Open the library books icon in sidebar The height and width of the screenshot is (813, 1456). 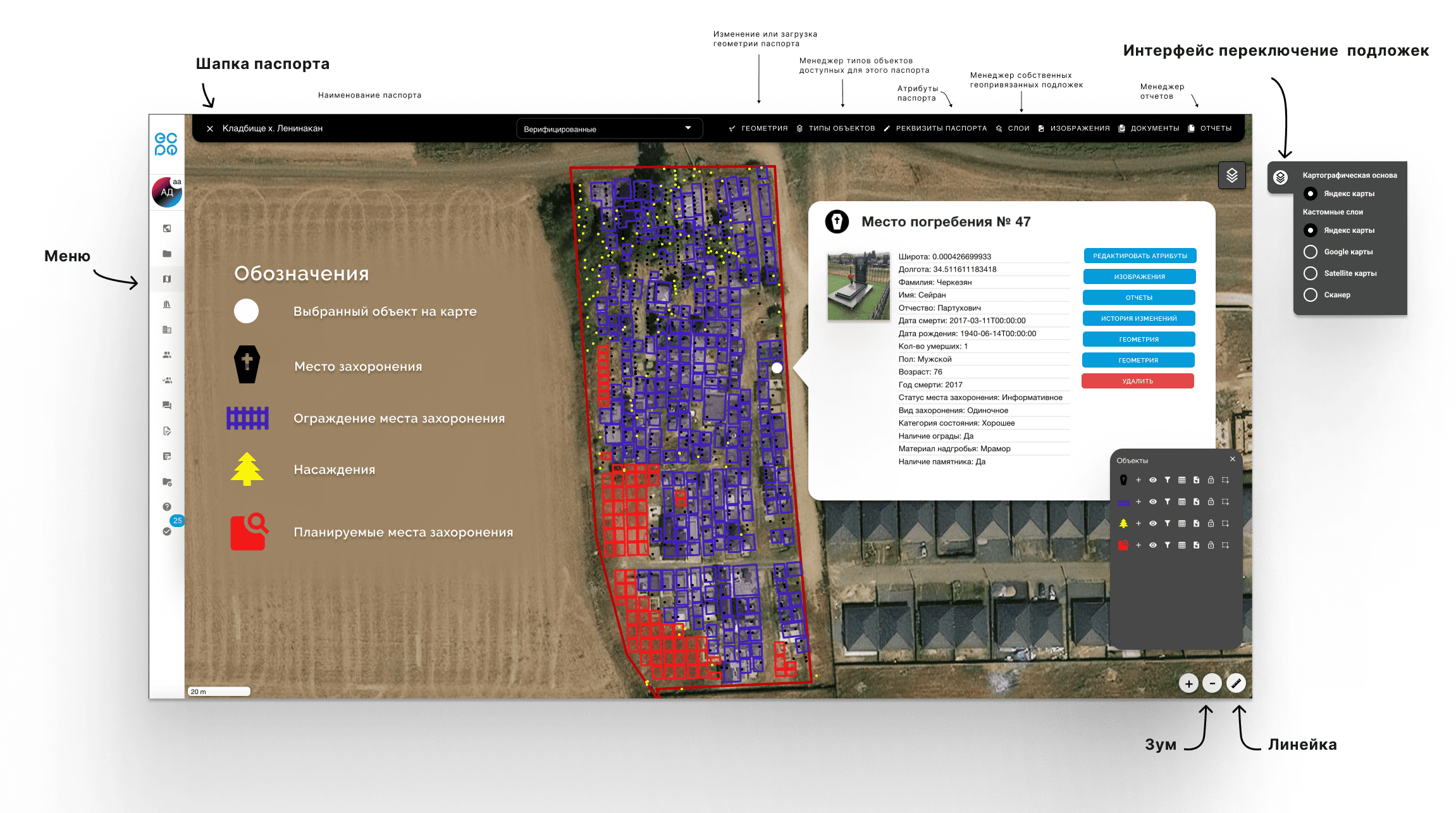click(x=167, y=304)
